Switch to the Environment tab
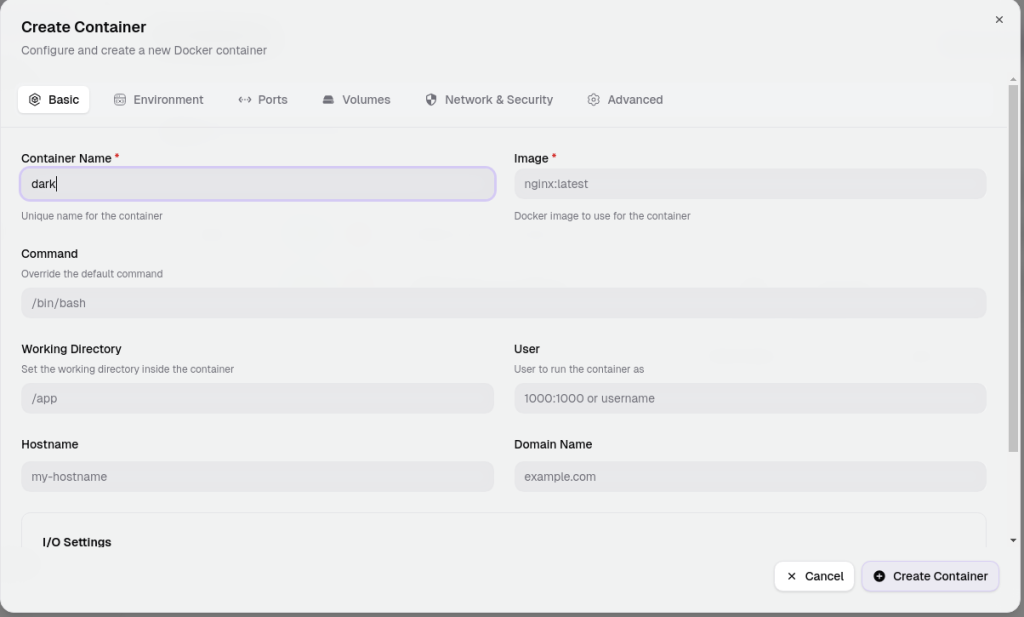This screenshot has height=617, width=1024. coord(159,100)
